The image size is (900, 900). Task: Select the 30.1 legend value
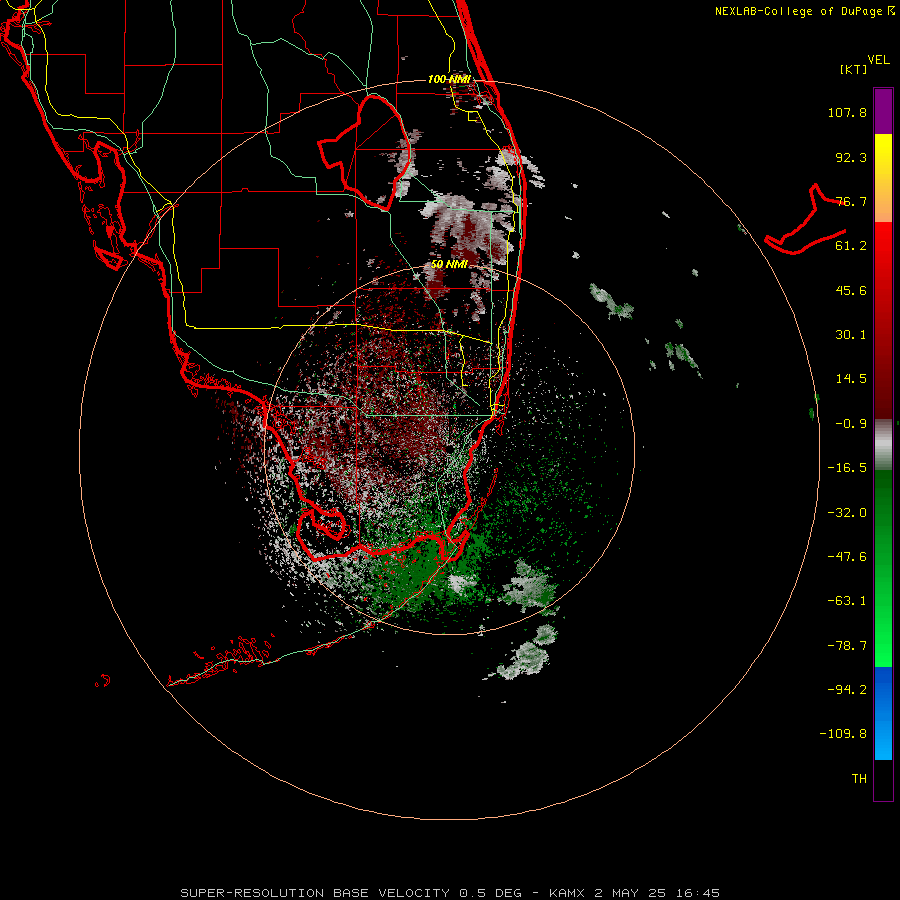851,335
